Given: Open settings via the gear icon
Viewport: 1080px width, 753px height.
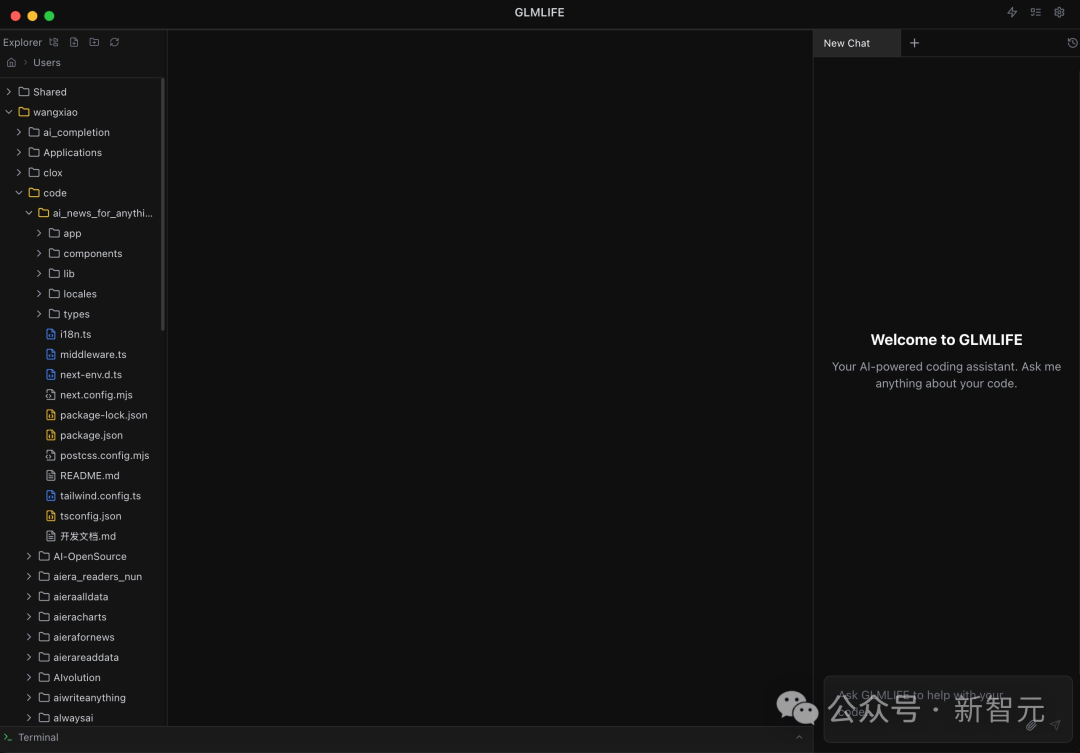Looking at the screenshot, I should tap(1059, 13).
